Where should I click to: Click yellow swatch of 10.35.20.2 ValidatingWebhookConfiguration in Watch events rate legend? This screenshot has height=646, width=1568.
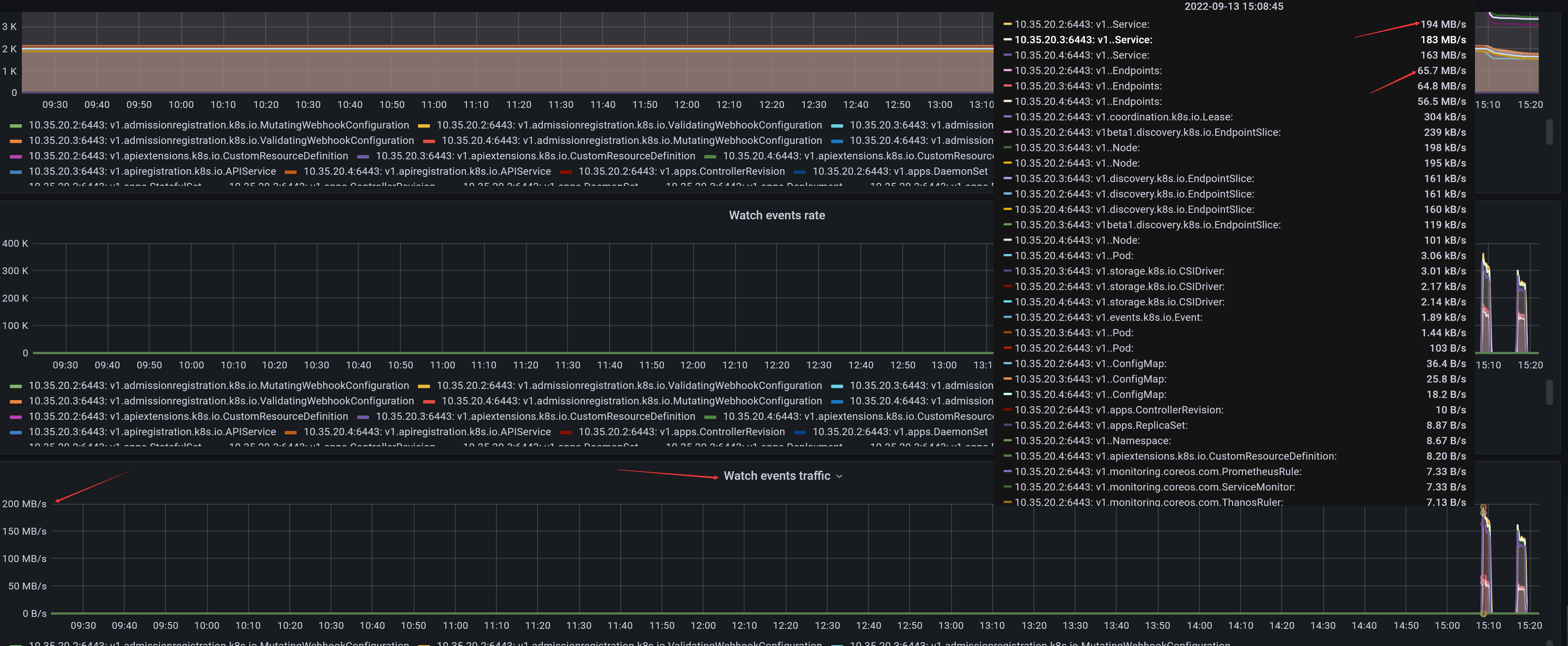pos(424,386)
